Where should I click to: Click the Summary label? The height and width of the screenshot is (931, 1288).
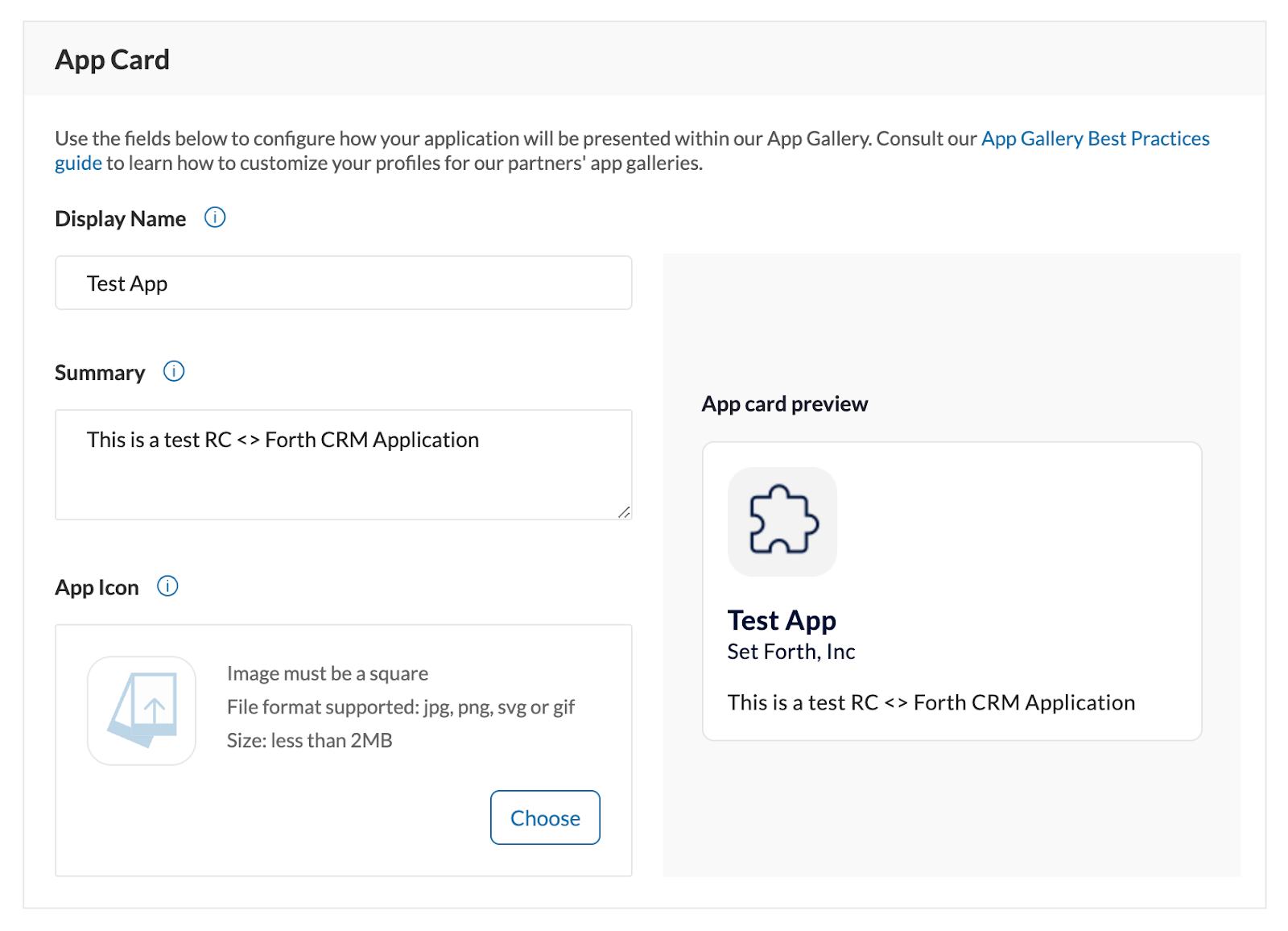tap(99, 372)
